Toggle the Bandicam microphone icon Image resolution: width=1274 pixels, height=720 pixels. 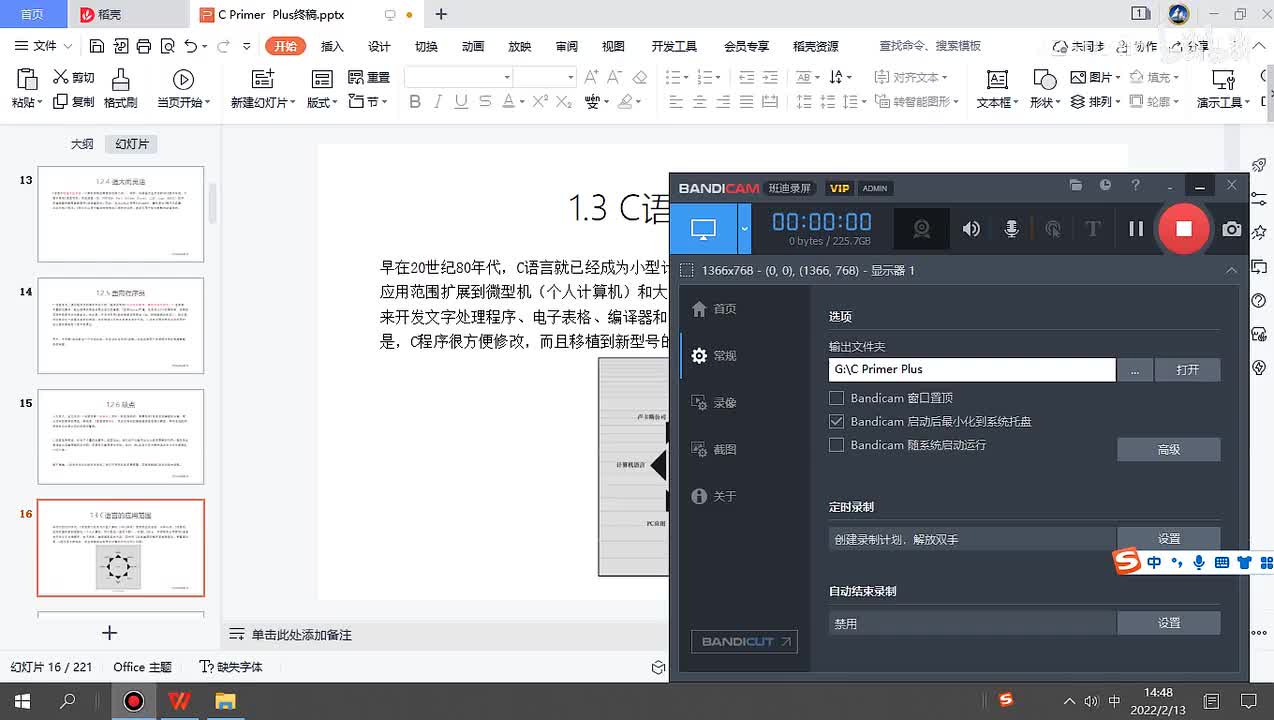point(1011,229)
